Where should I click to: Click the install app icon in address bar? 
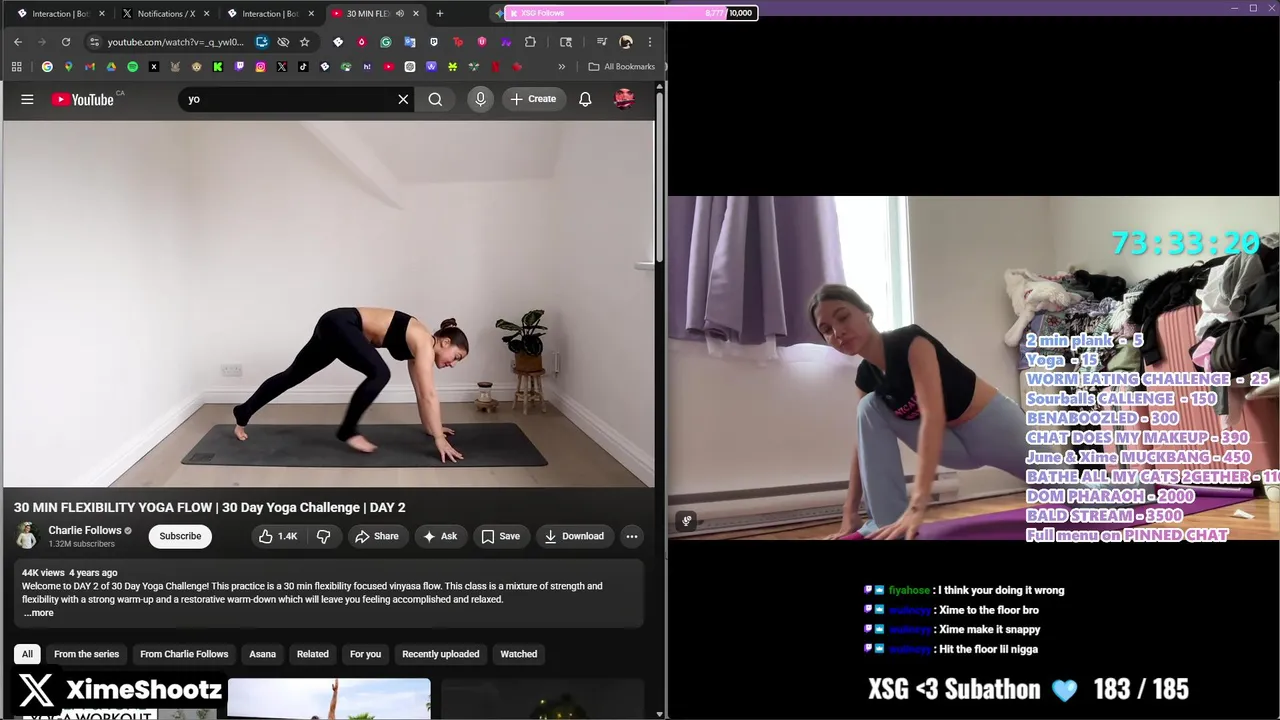[262, 42]
